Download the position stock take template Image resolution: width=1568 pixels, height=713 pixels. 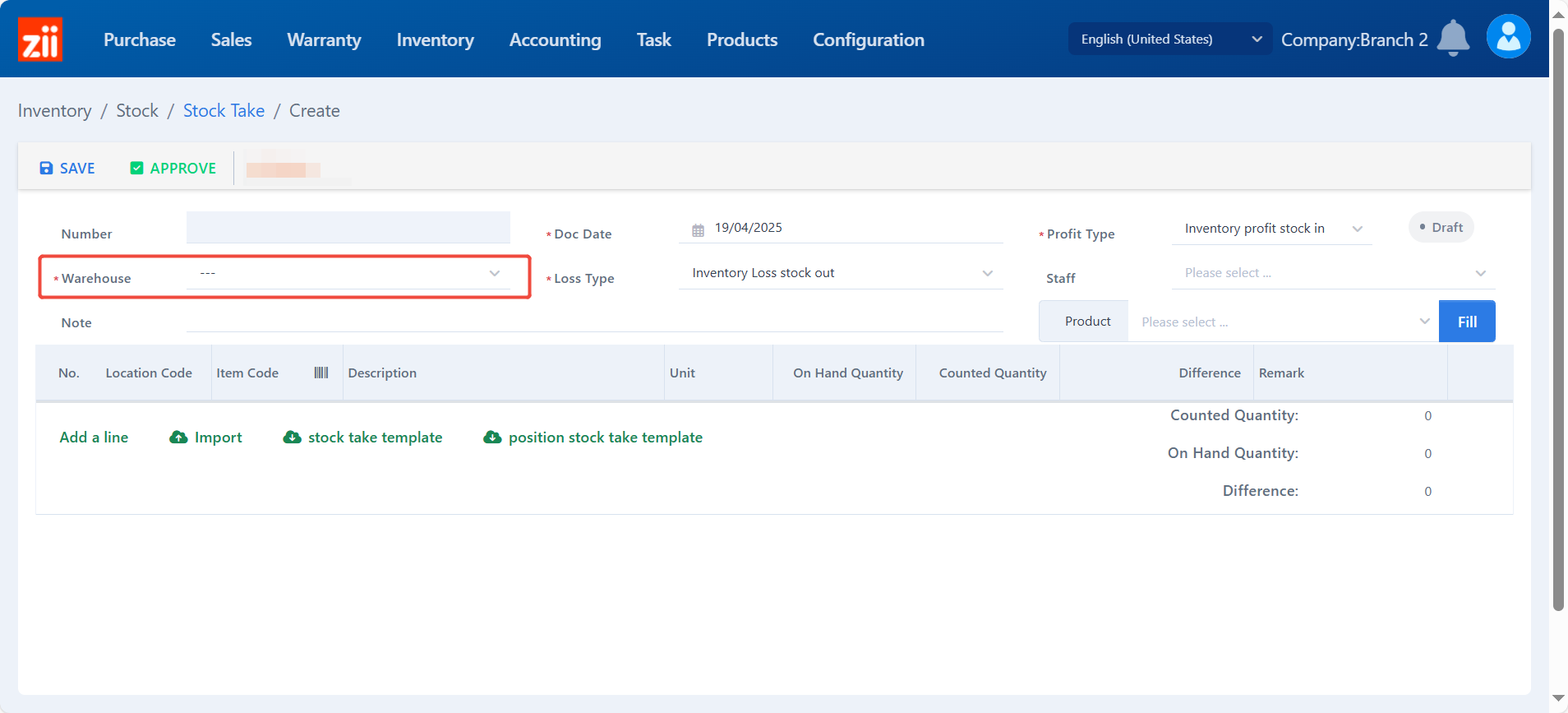click(x=593, y=438)
